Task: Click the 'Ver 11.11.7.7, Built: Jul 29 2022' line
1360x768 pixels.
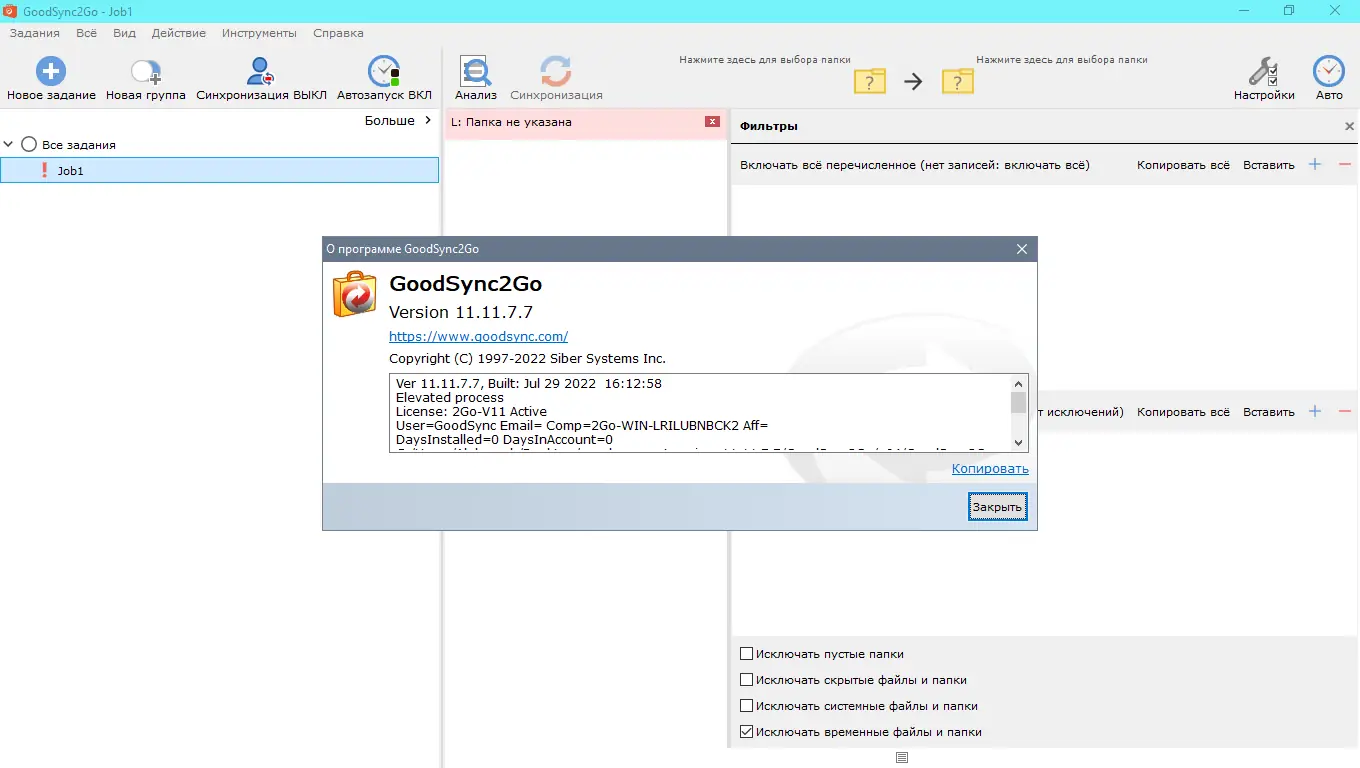Action: tap(529, 384)
